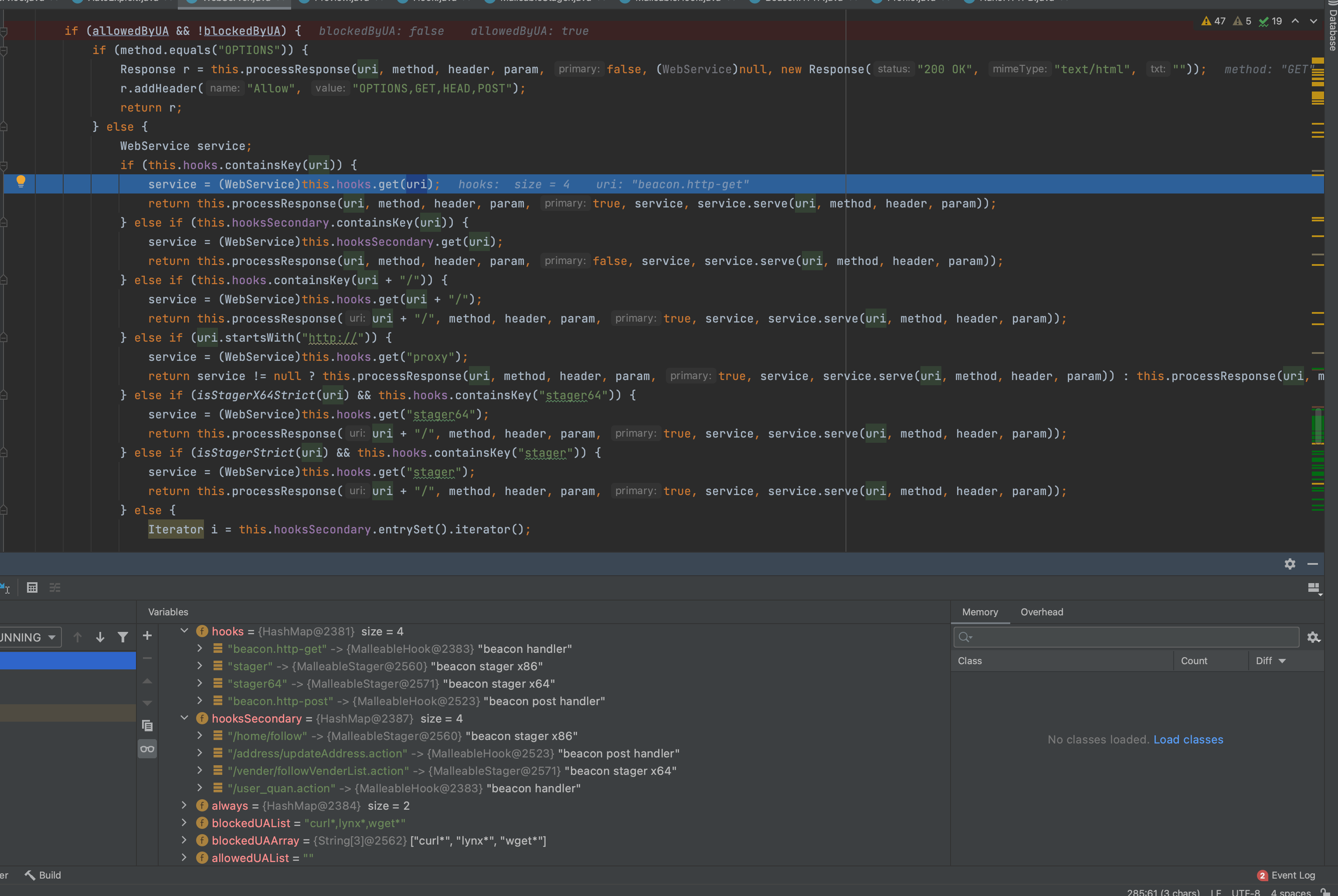
Task: Collapse the hooks variable node
Action: (184, 631)
